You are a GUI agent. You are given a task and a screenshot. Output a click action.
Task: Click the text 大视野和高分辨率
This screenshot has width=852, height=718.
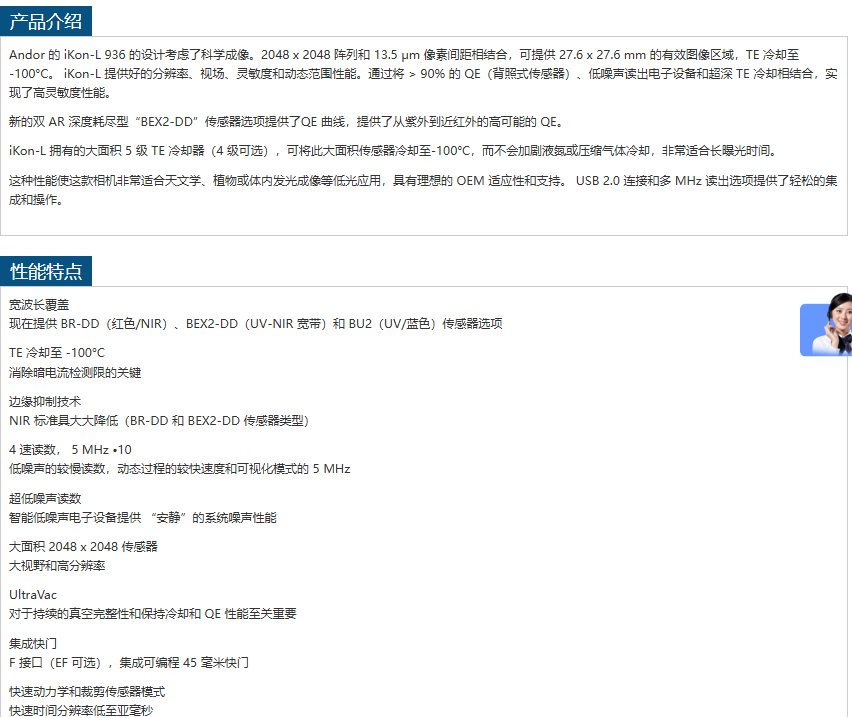(57, 566)
